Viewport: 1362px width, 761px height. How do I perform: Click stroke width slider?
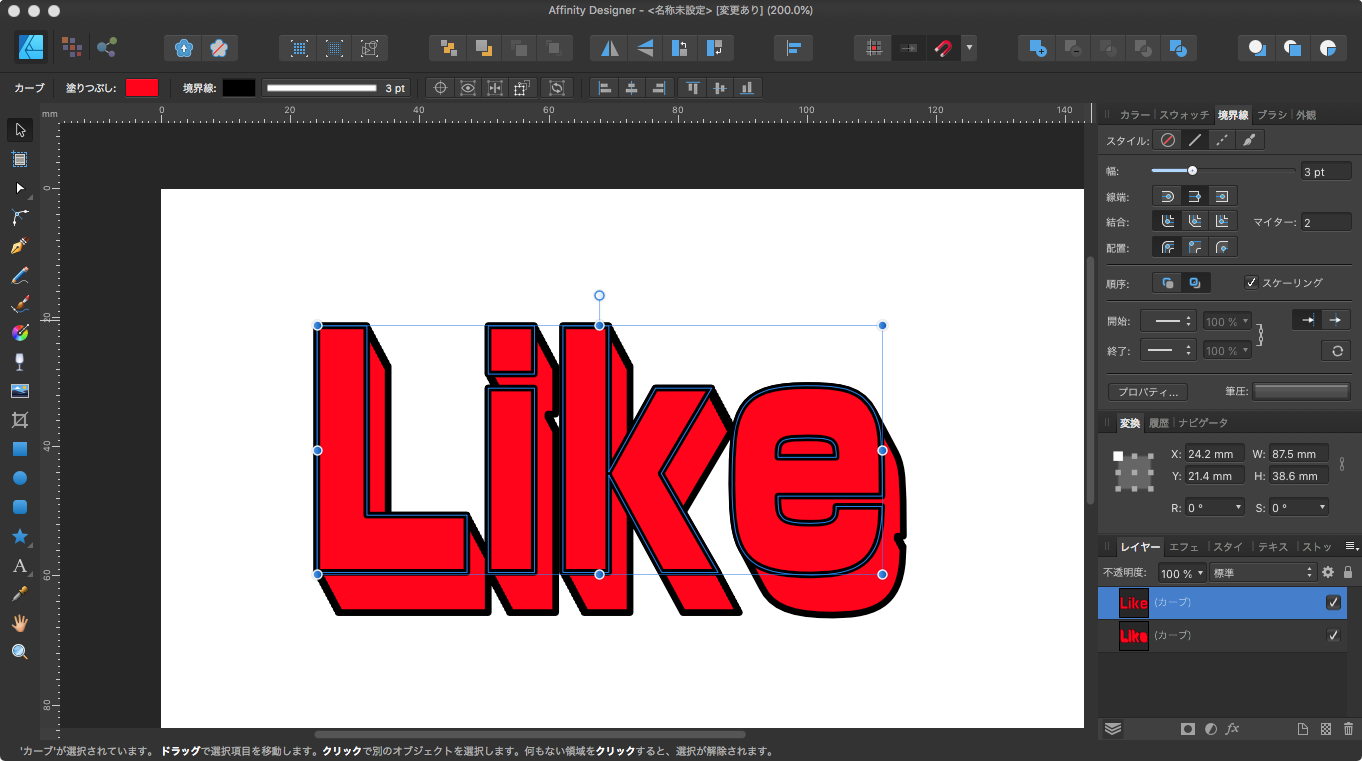(x=1223, y=170)
